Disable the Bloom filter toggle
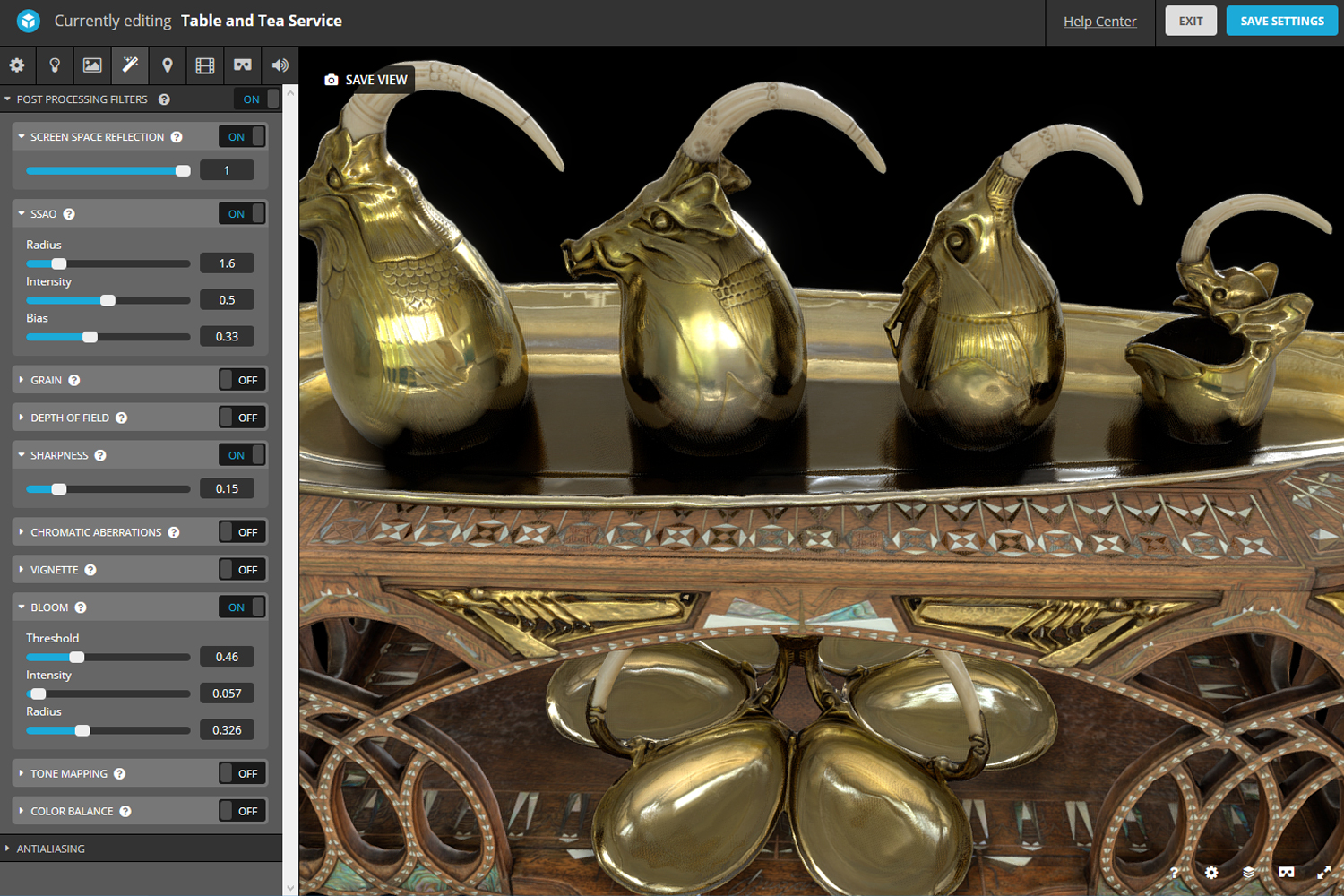 (x=242, y=607)
